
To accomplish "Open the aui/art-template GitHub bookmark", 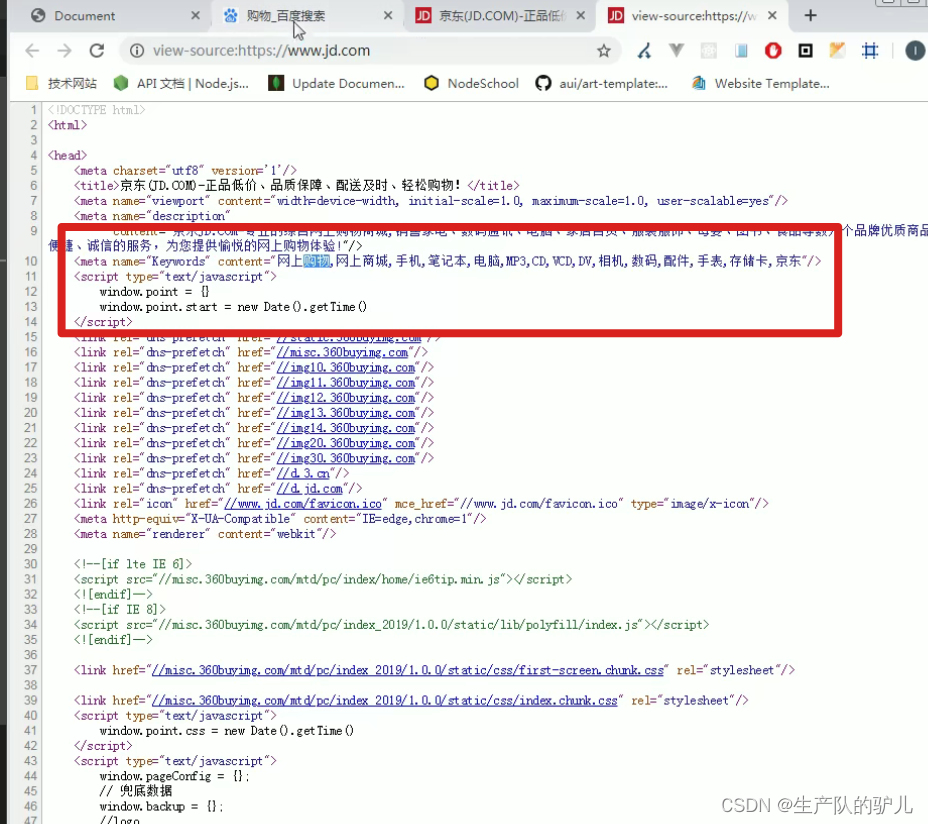I will [602, 83].
